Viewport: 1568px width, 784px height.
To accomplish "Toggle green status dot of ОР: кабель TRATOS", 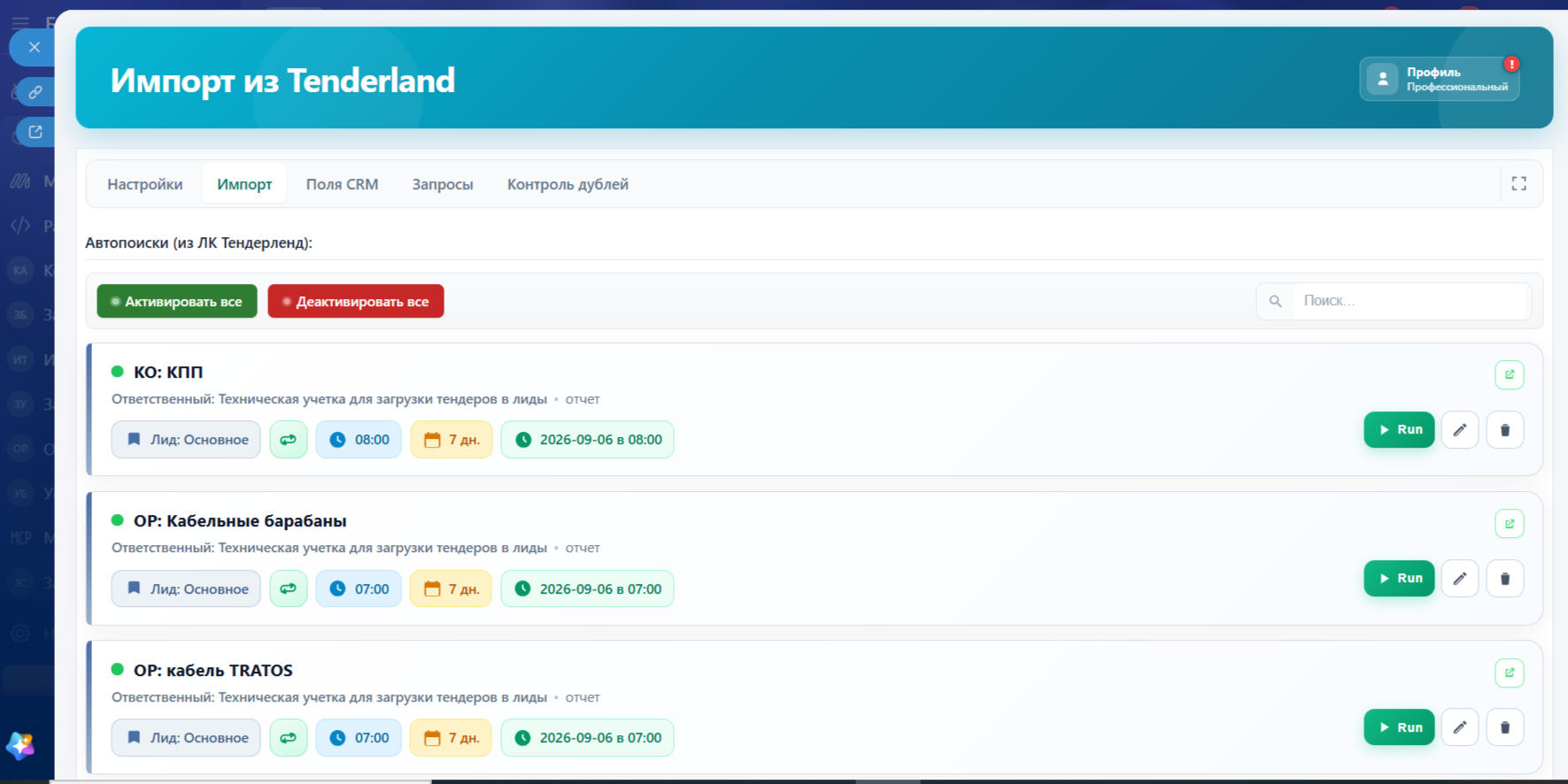I will point(117,669).
